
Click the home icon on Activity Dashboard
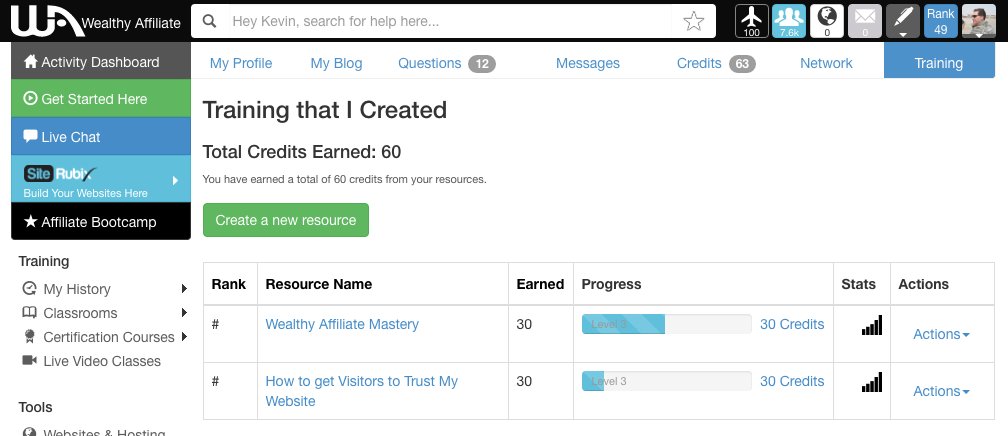(x=30, y=62)
